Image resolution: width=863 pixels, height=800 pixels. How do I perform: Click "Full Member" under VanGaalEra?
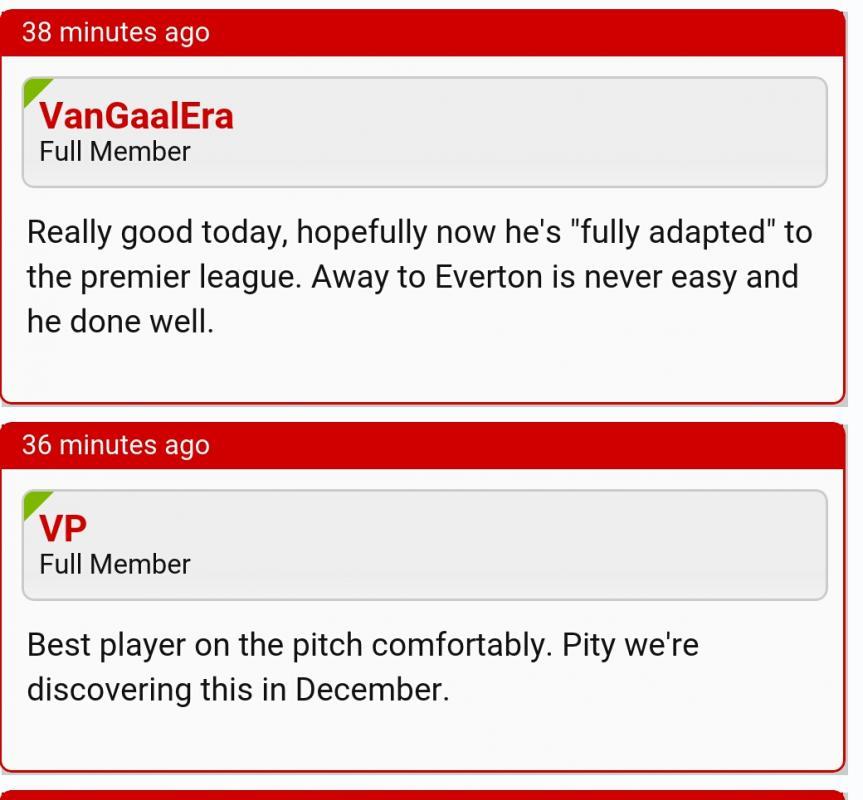click(x=114, y=152)
